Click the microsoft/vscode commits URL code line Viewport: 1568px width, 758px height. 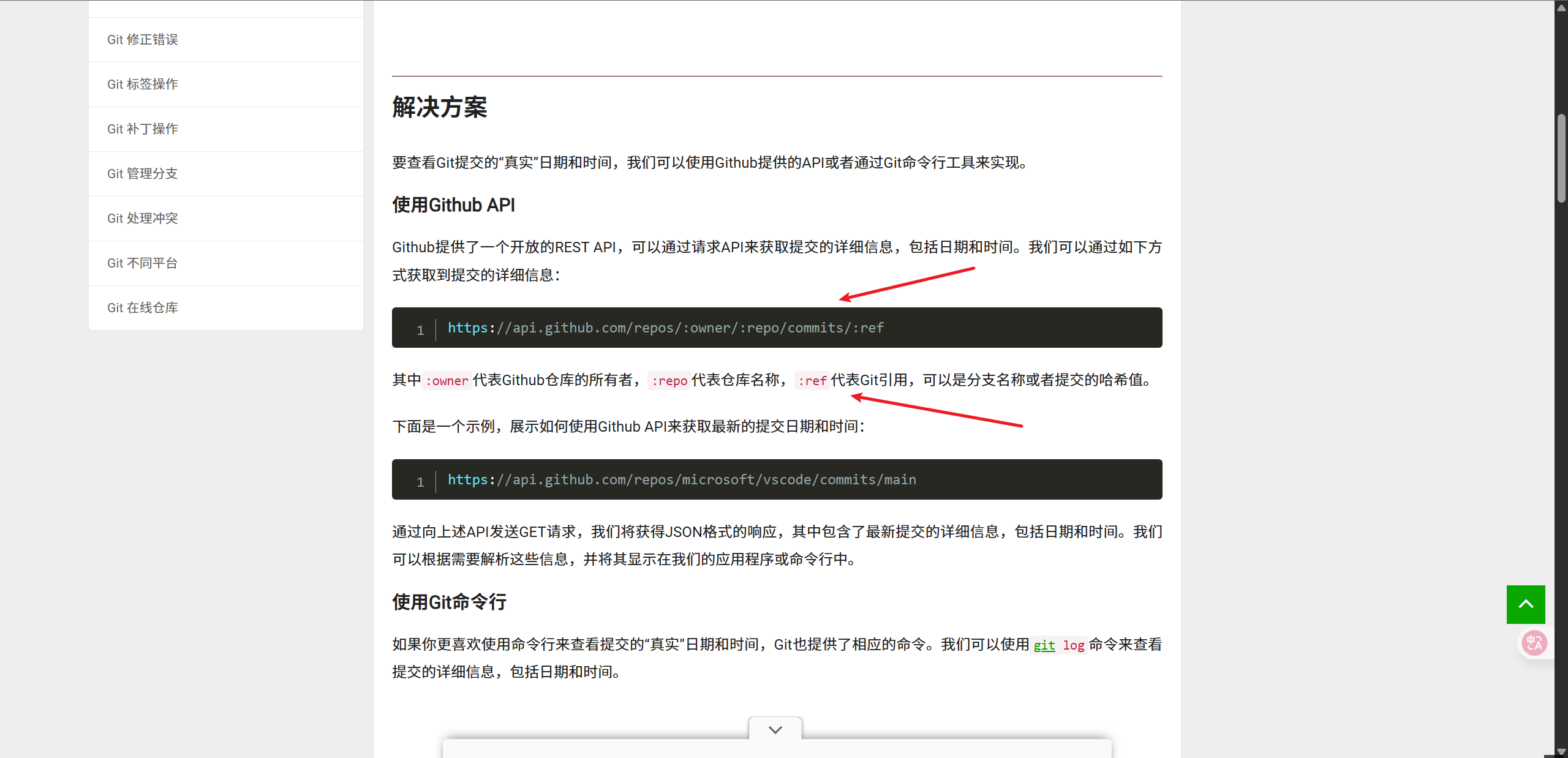coord(681,480)
